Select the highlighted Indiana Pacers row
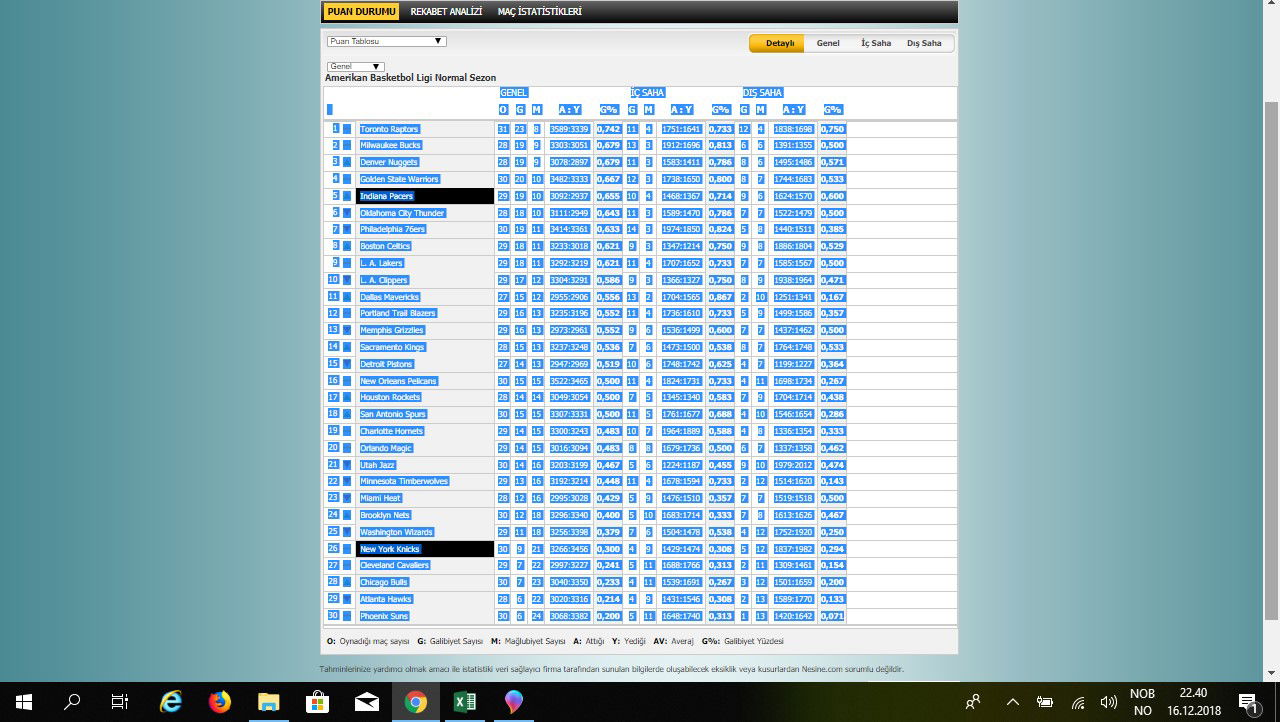This screenshot has width=1280, height=722. pyautogui.click(x=425, y=196)
